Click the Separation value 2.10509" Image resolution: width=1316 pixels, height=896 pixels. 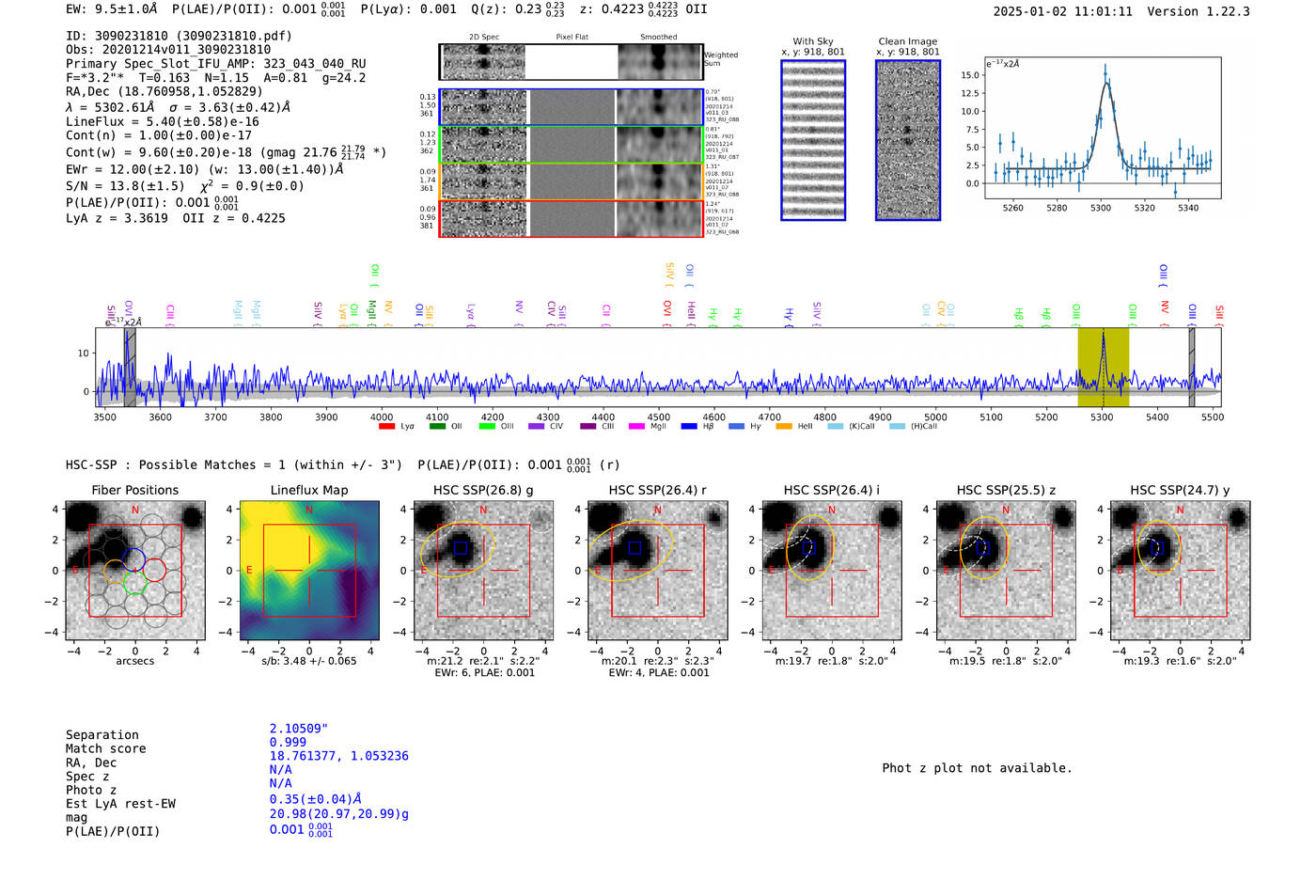(299, 729)
